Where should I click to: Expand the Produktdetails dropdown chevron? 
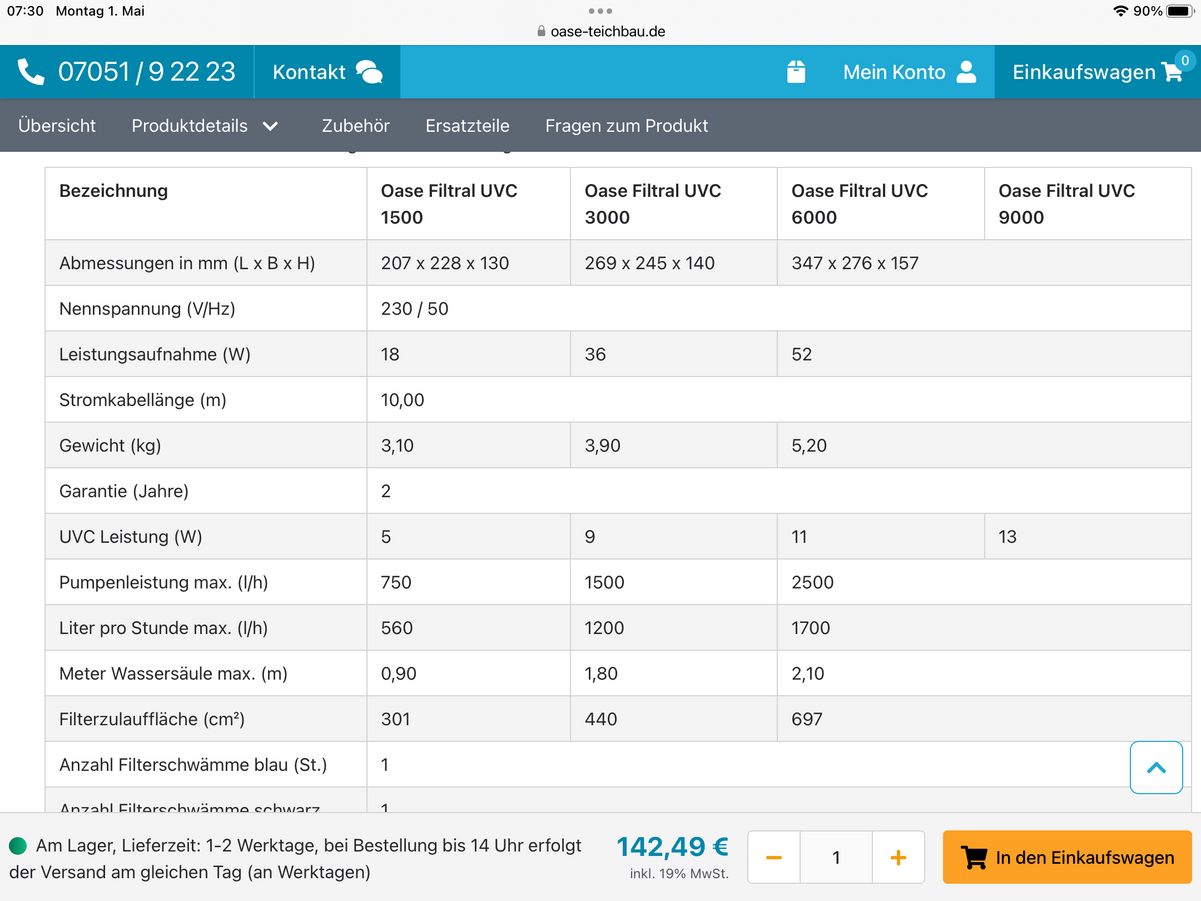tap(270, 126)
